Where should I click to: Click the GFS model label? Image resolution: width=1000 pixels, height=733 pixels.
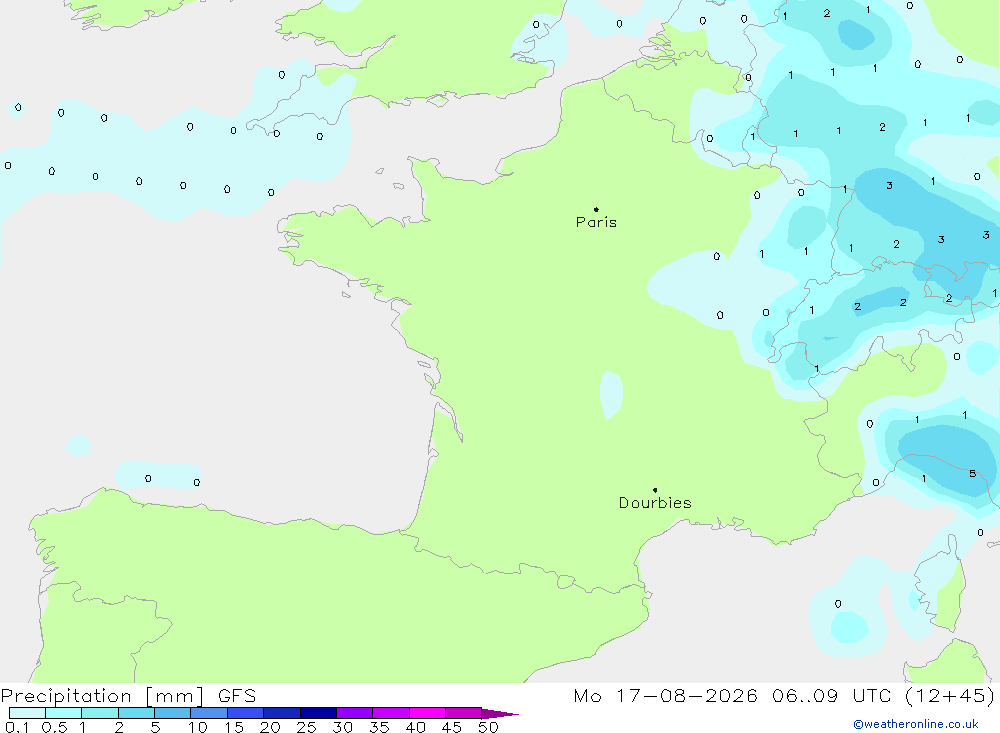tap(237, 696)
